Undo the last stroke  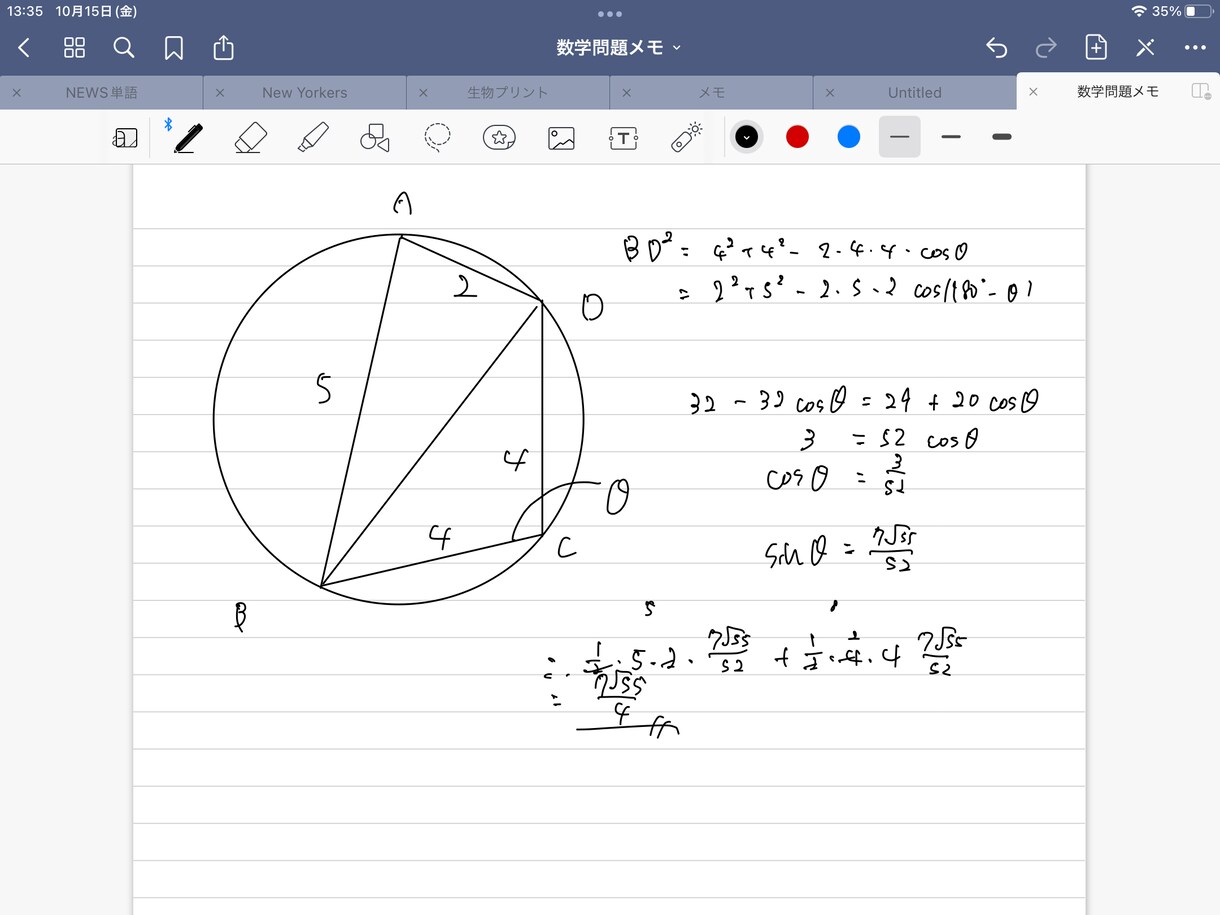996,47
